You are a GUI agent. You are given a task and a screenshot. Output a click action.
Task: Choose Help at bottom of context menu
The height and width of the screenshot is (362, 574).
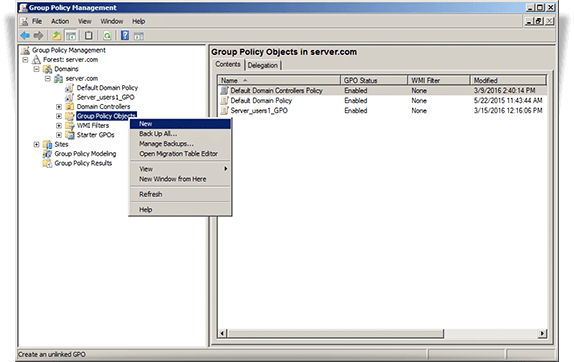click(x=180, y=210)
